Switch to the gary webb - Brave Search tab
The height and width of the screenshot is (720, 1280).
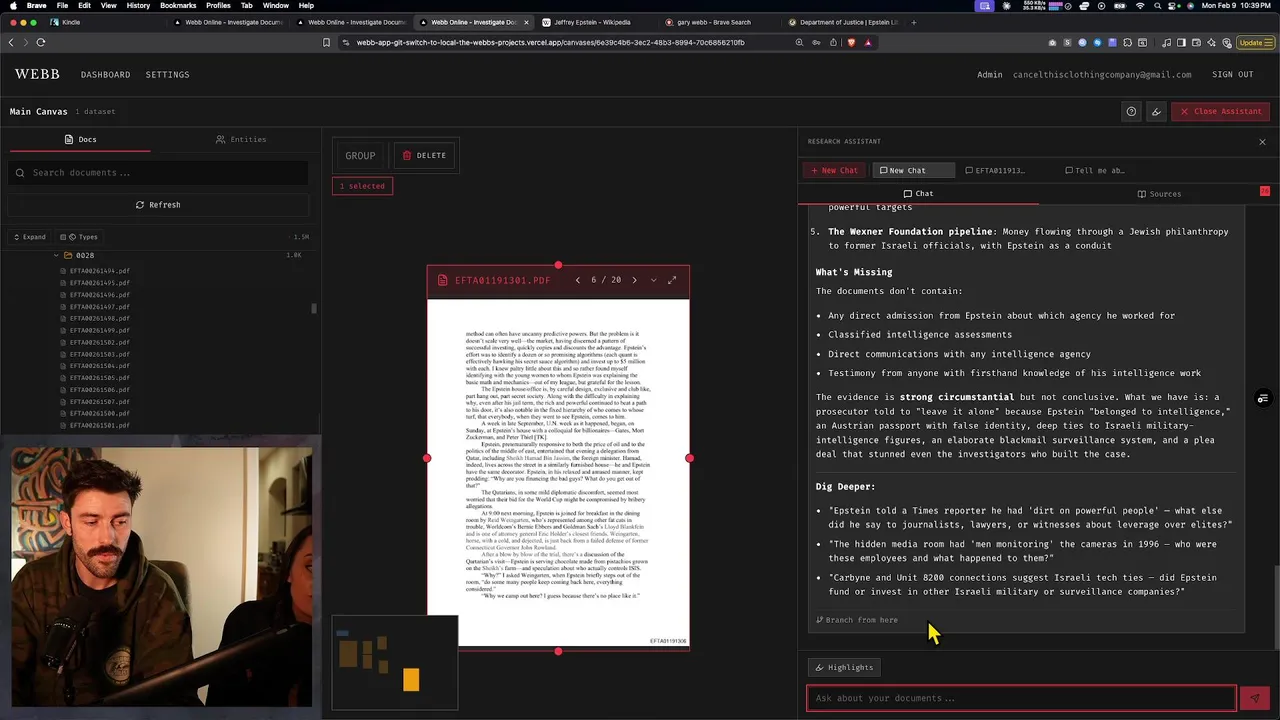tap(715, 22)
